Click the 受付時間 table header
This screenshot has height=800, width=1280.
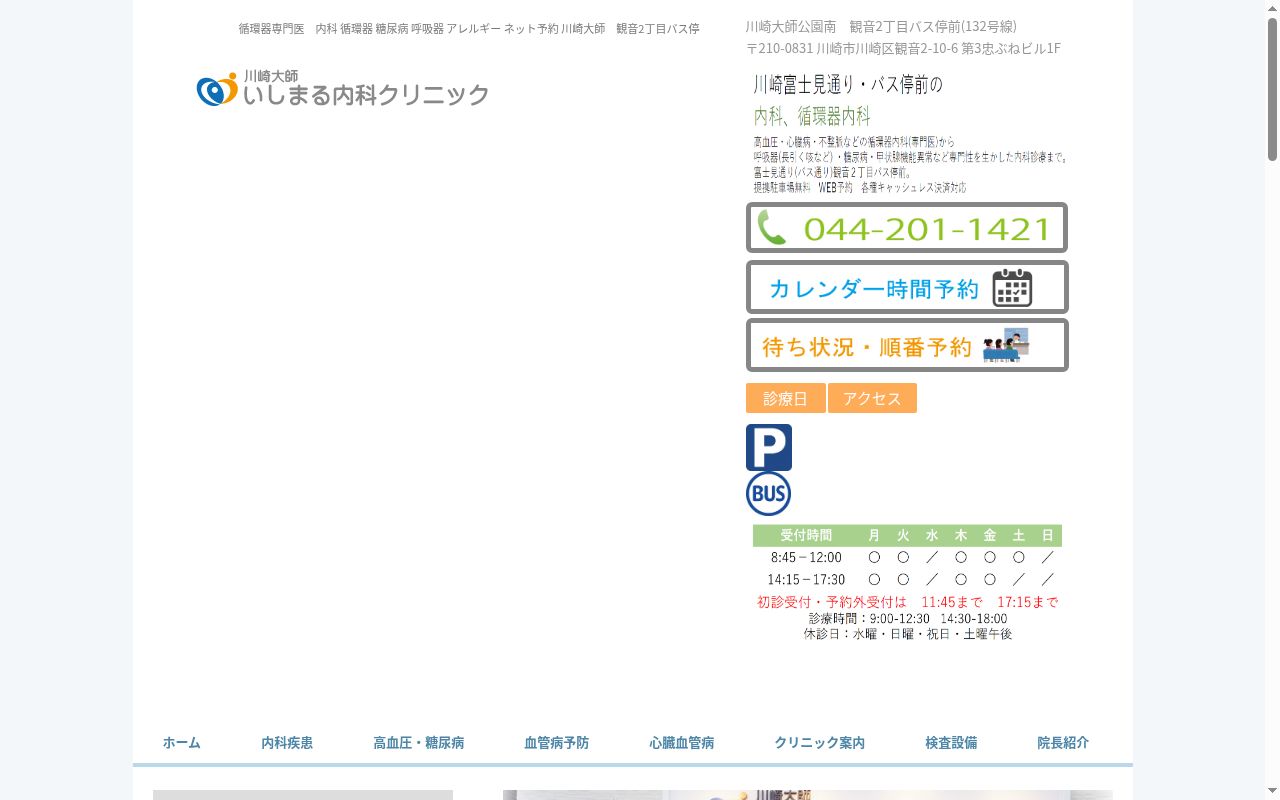point(806,535)
